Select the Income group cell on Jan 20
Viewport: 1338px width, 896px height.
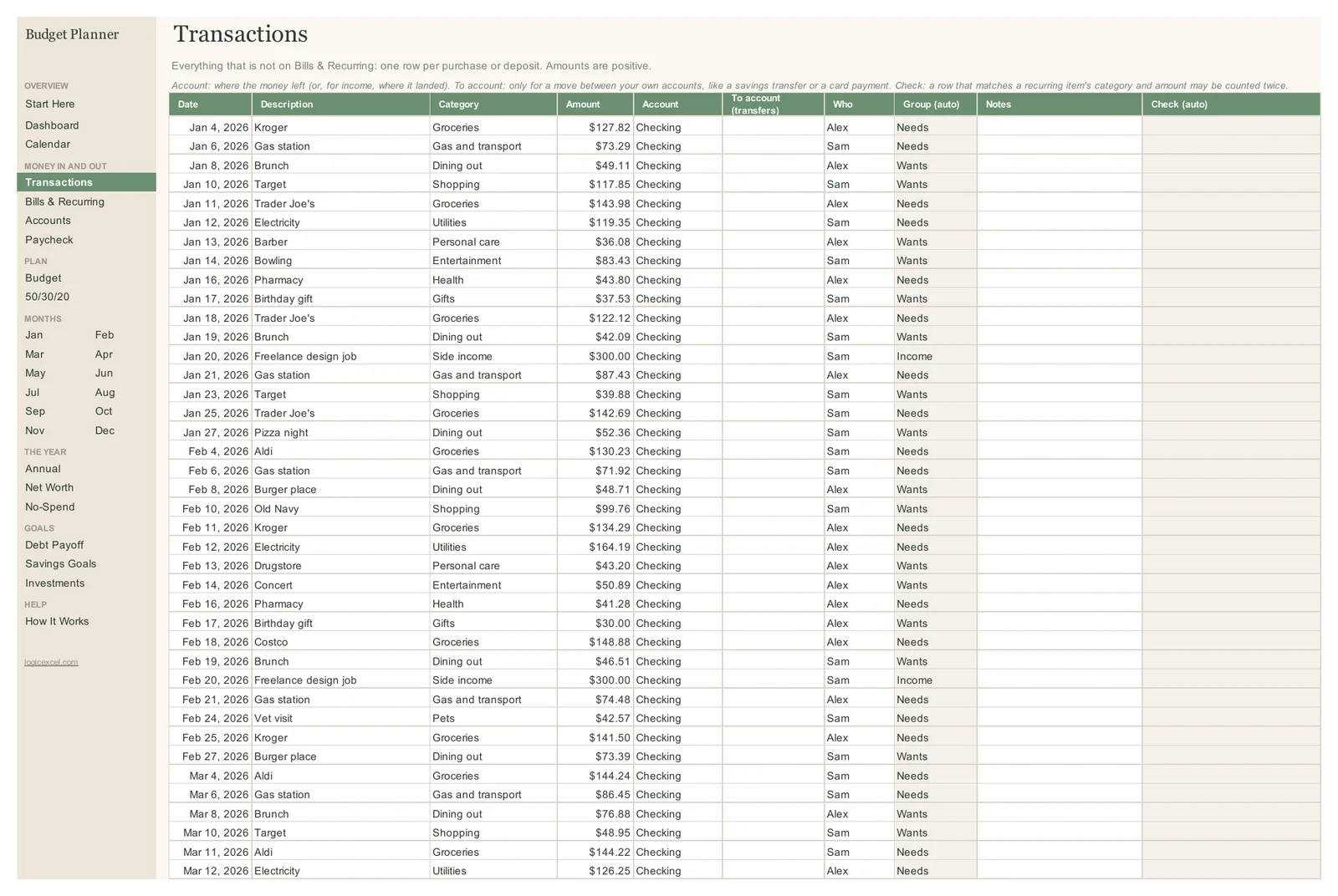click(936, 356)
